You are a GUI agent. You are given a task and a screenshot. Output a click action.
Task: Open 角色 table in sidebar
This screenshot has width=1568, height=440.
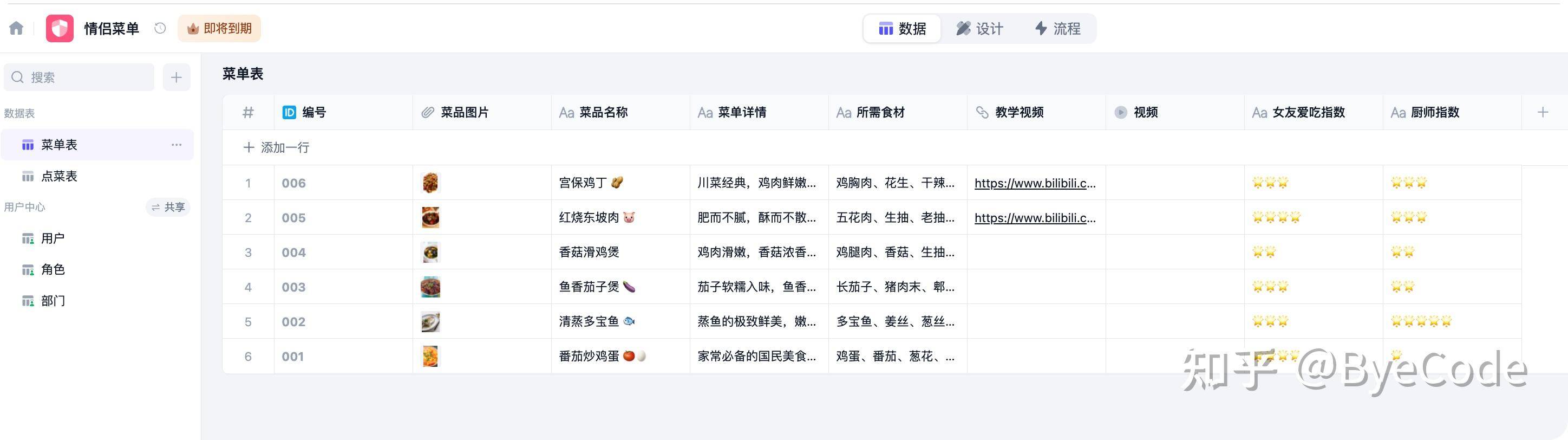click(x=97, y=269)
